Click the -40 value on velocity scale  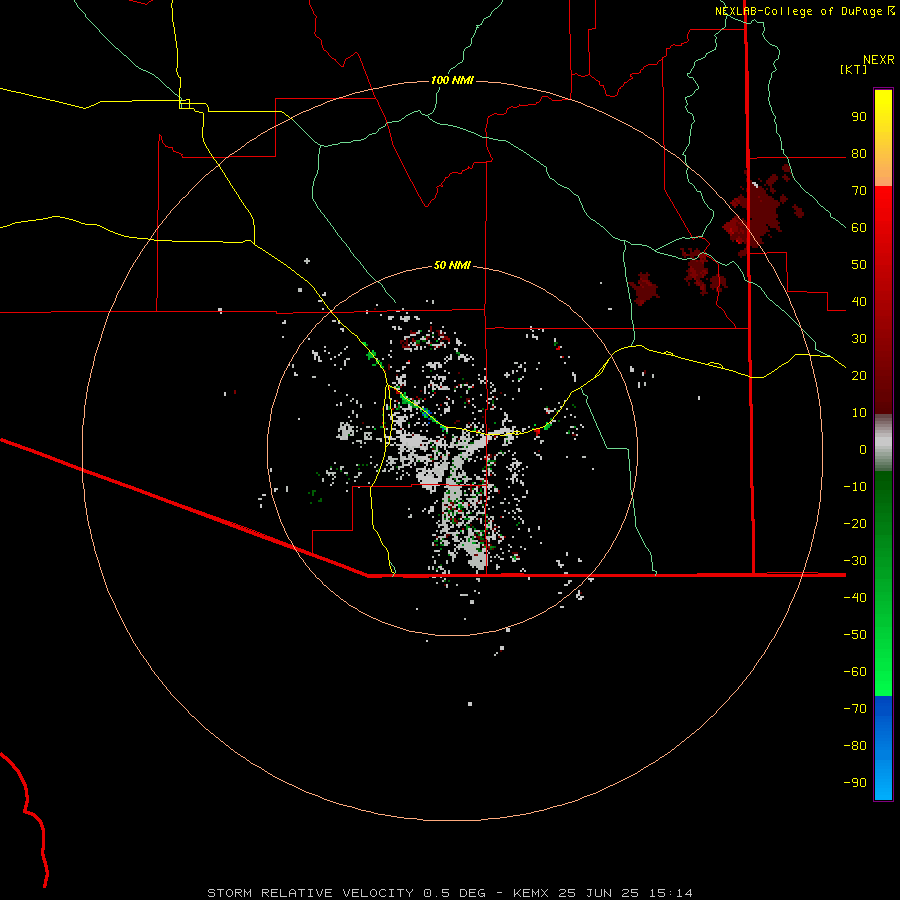pos(855,598)
